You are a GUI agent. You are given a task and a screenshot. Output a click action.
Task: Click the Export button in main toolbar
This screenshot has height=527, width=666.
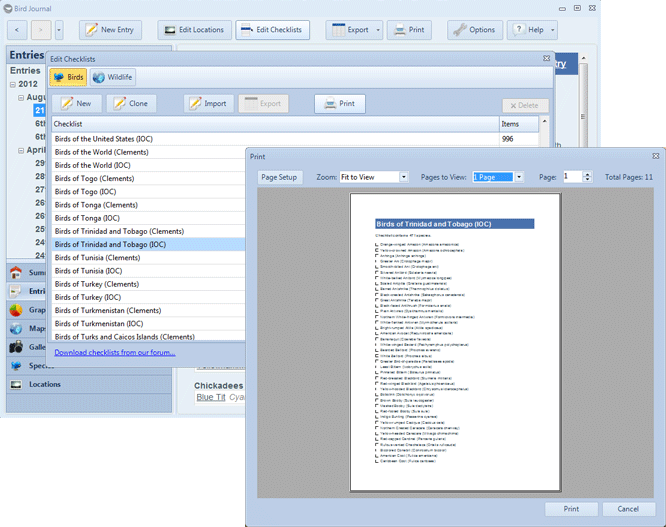(350, 30)
